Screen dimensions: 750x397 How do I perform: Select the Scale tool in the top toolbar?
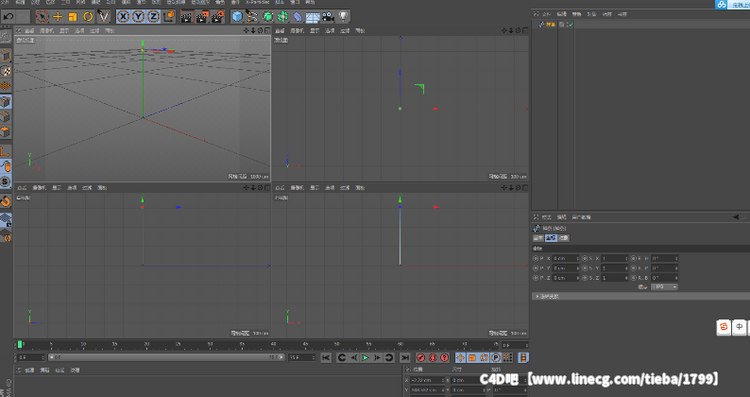(73, 17)
